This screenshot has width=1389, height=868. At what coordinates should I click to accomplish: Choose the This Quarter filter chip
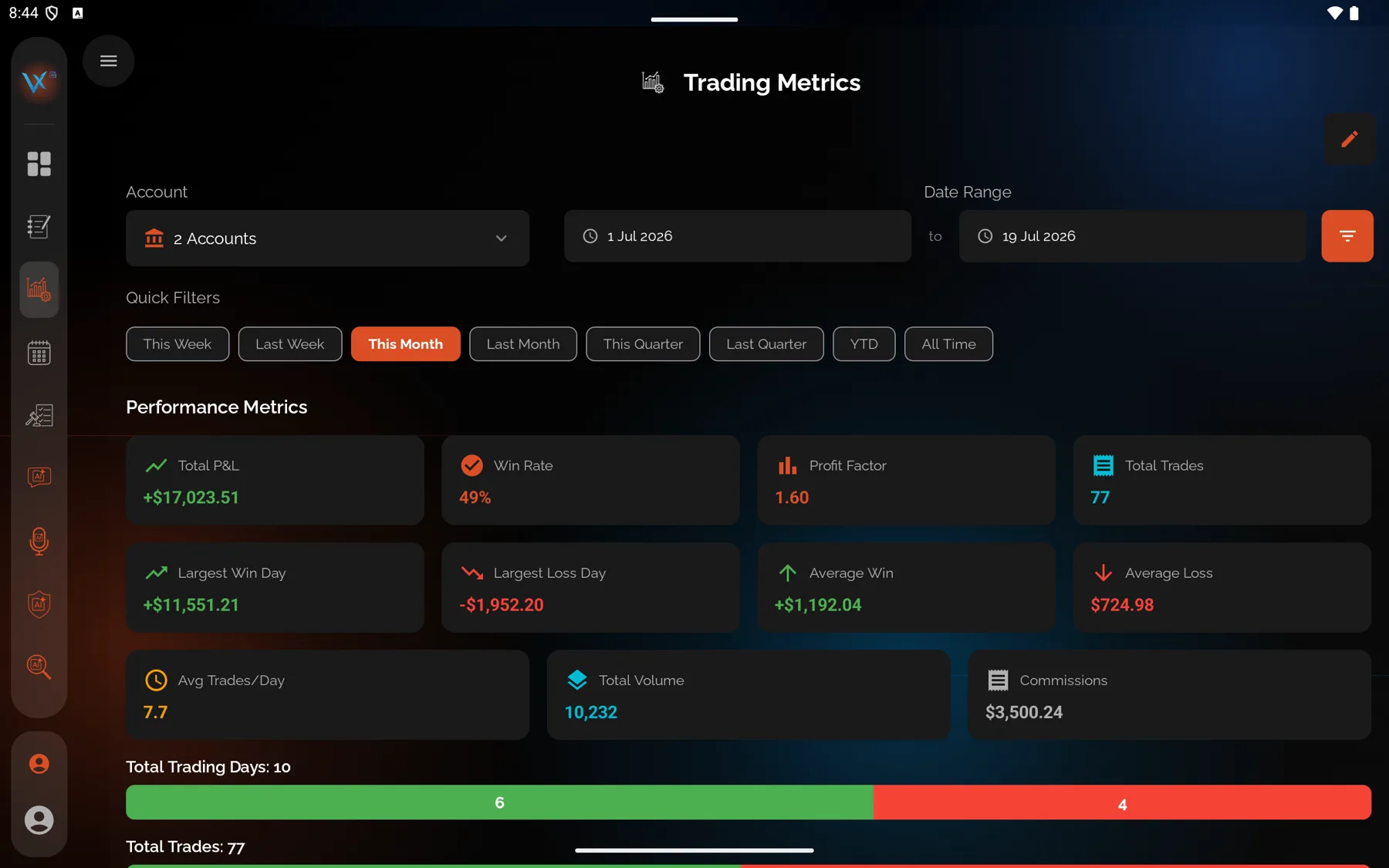point(643,344)
